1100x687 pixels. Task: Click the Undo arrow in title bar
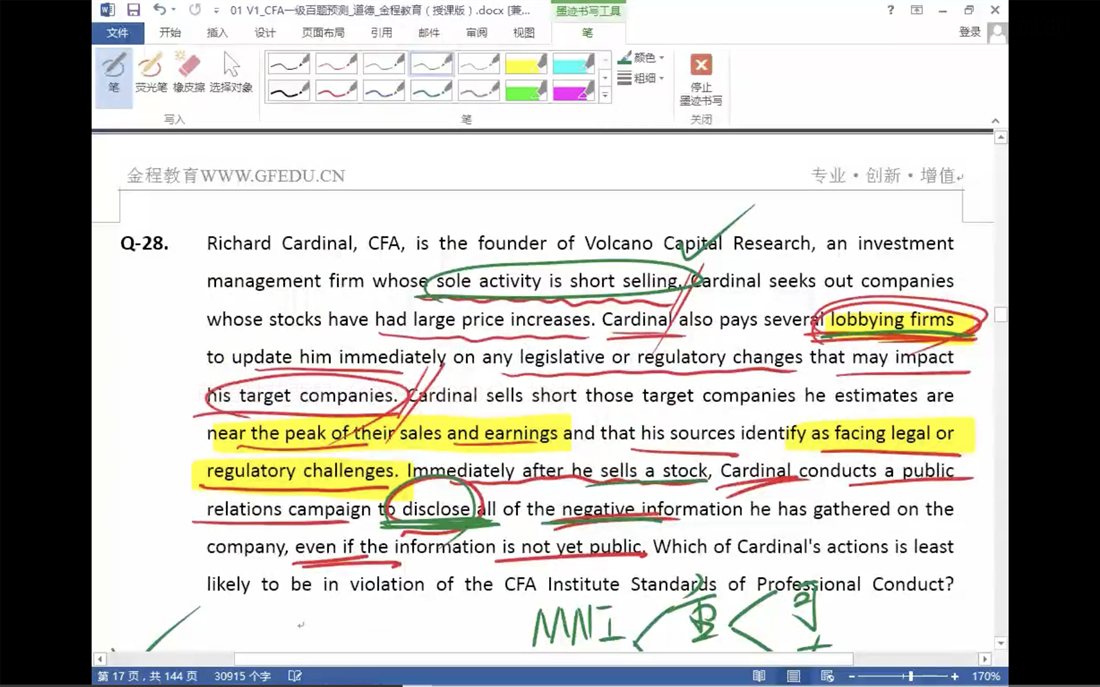(x=159, y=10)
